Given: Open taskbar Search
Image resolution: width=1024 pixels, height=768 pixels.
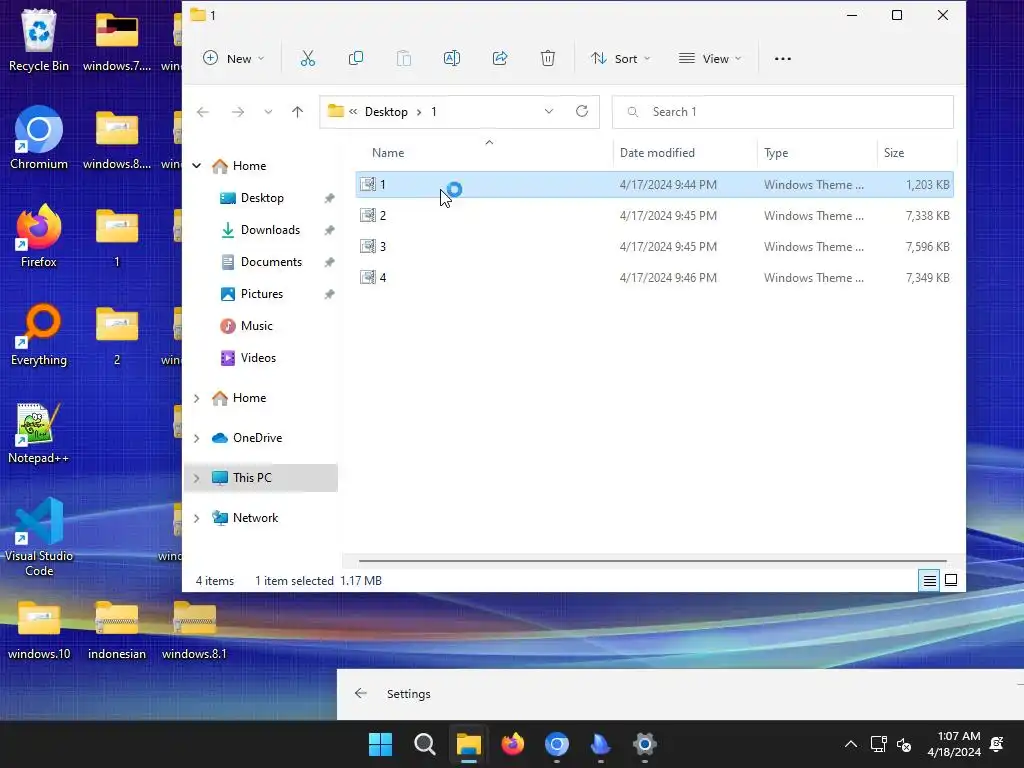Looking at the screenshot, I should [x=424, y=744].
